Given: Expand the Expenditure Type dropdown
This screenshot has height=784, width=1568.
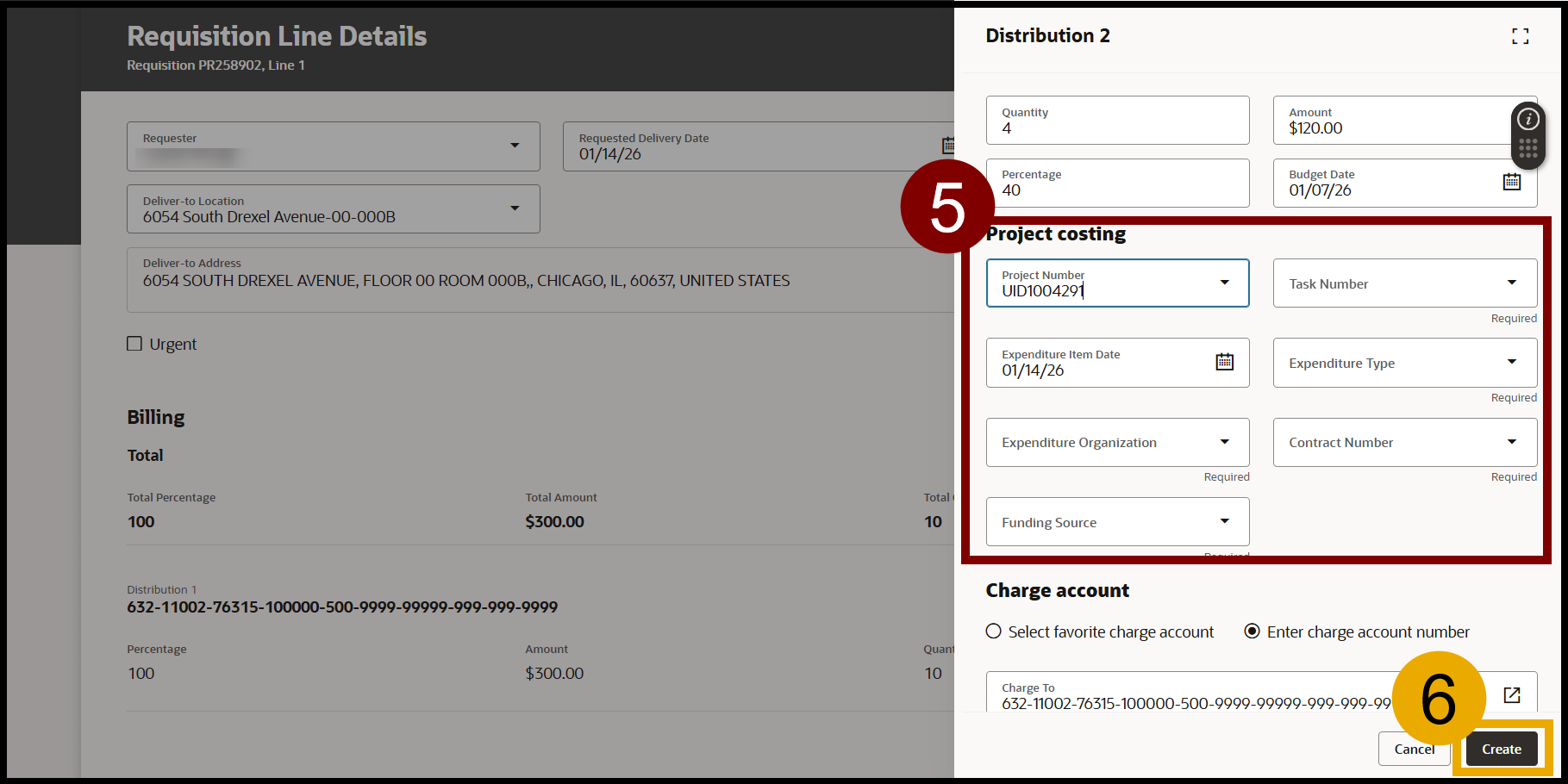Looking at the screenshot, I should click(1511, 362).
